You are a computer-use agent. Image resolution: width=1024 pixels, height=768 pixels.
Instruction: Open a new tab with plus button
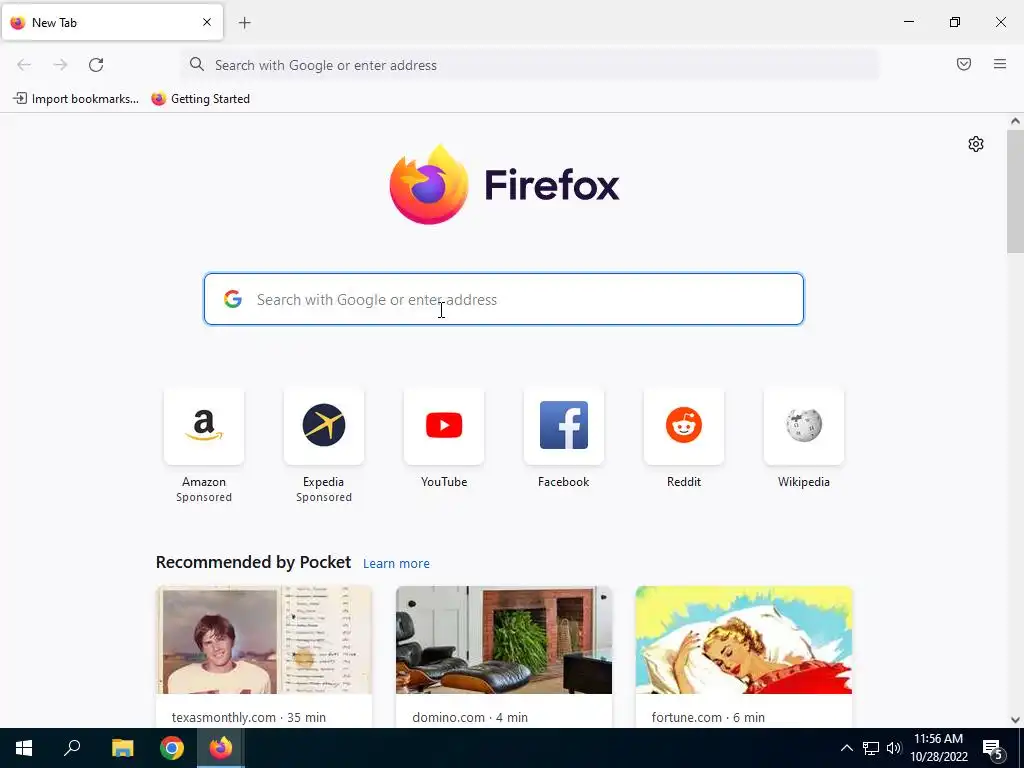pos(245,23)
